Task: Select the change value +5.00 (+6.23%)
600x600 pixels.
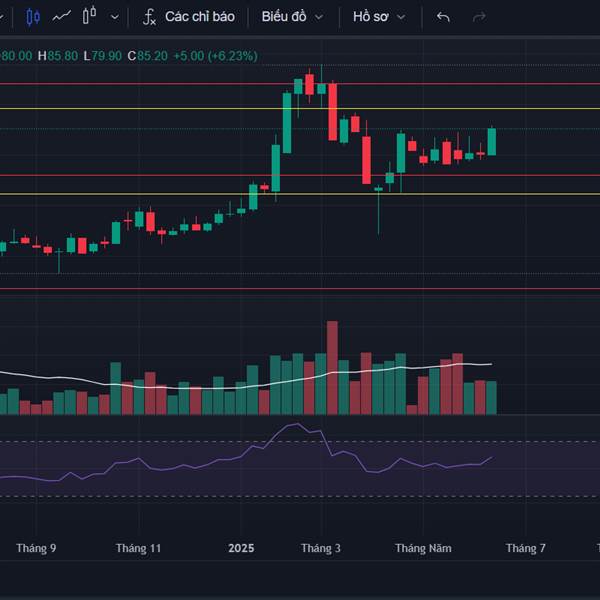Action: [x=215, y=56]
